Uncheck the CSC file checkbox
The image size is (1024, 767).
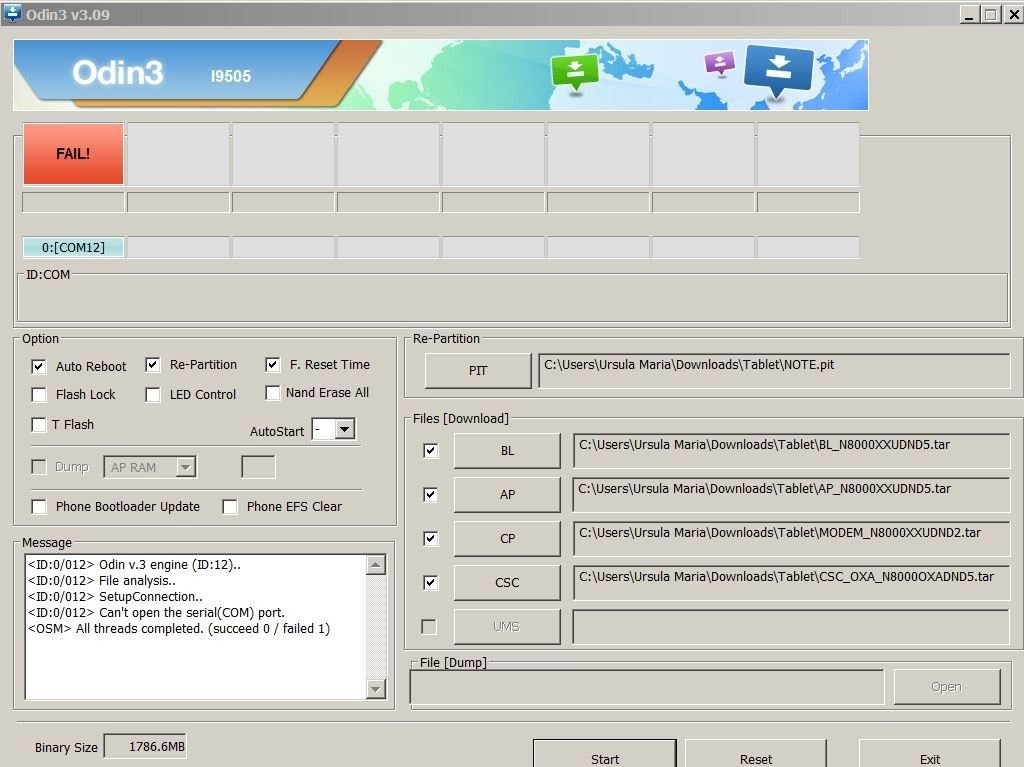(x=430, y=582)
